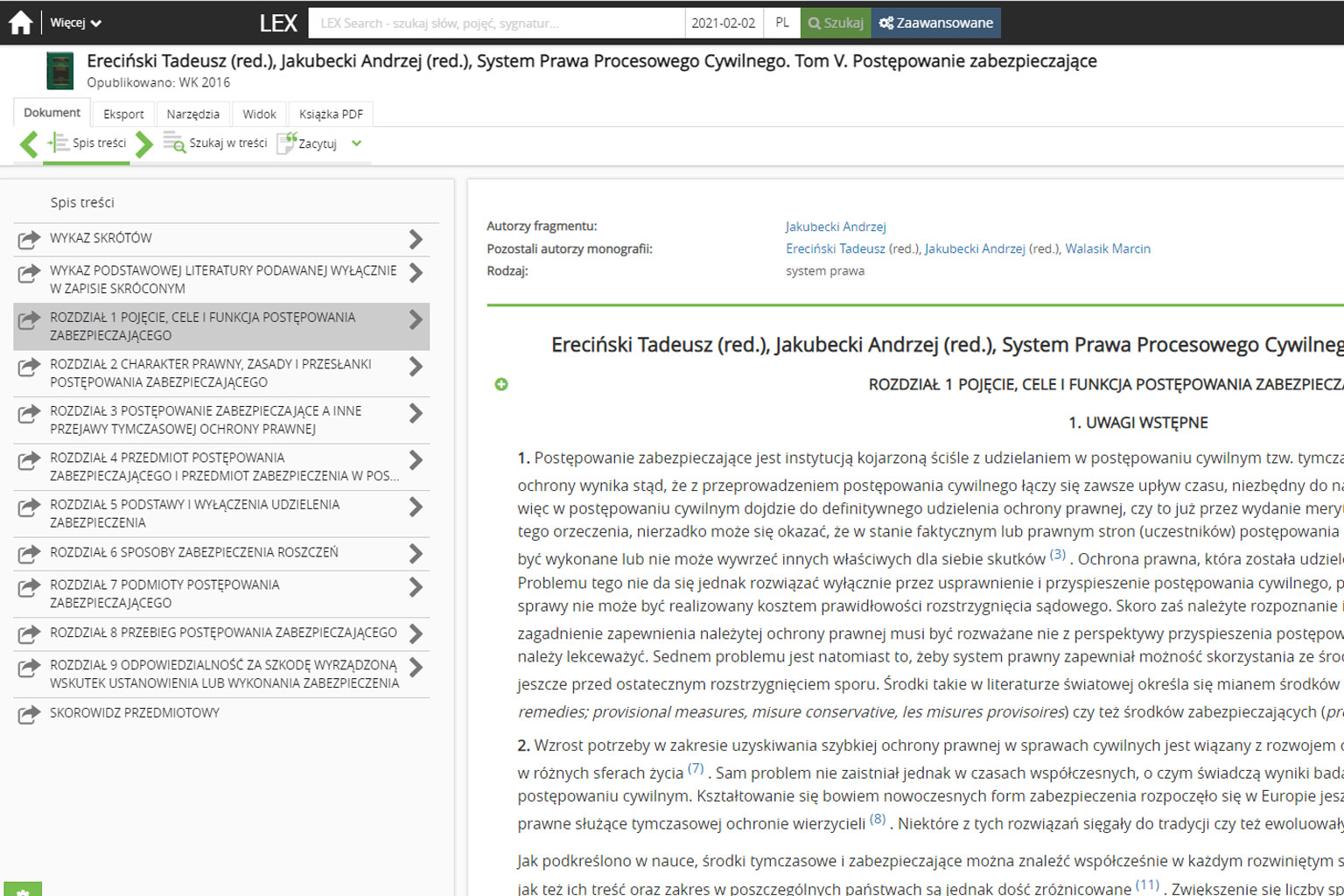Open the Szukaj w treści search tool

click(x=215, y=143)
